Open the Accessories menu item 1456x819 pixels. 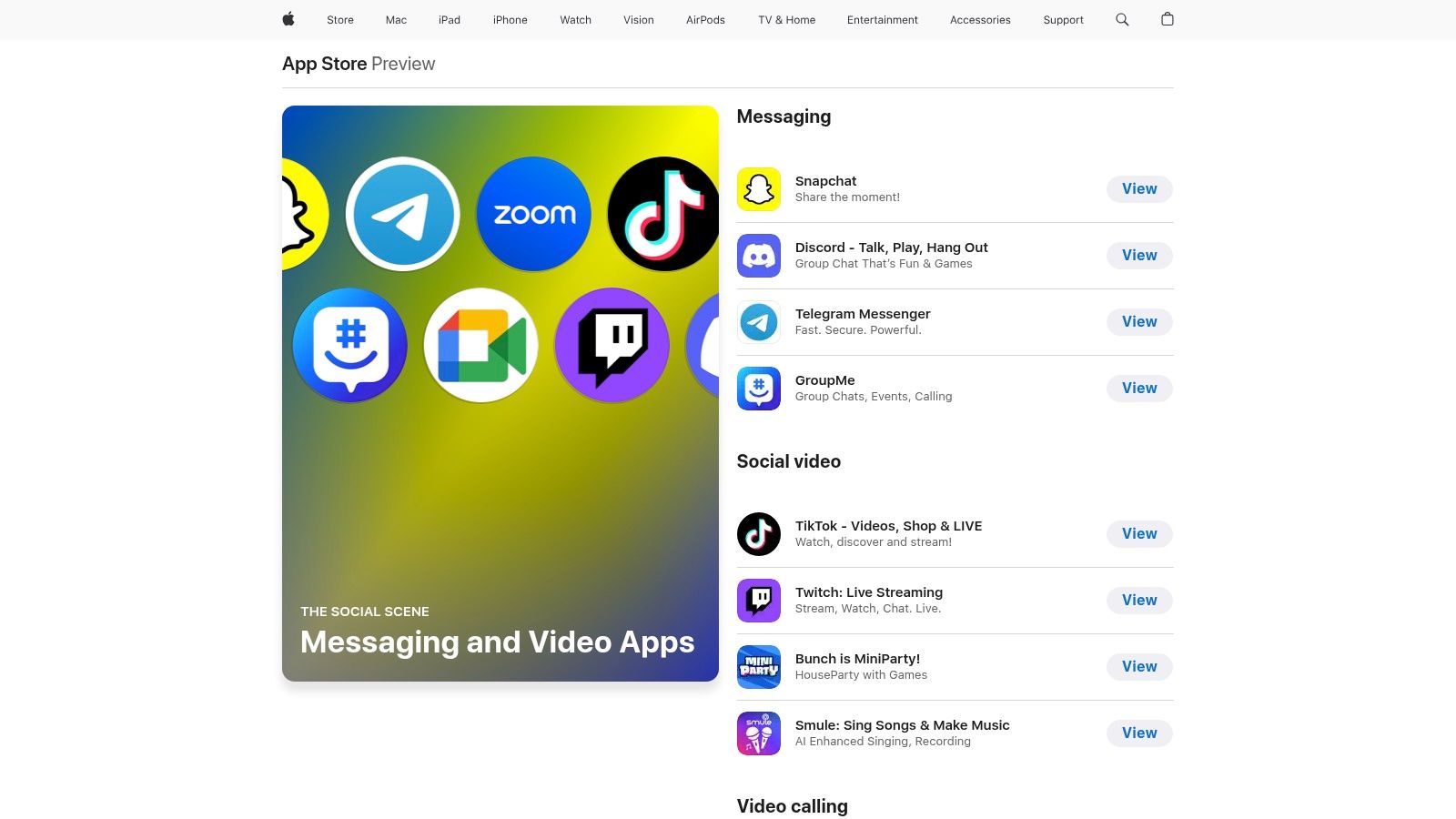click(980, 20)
